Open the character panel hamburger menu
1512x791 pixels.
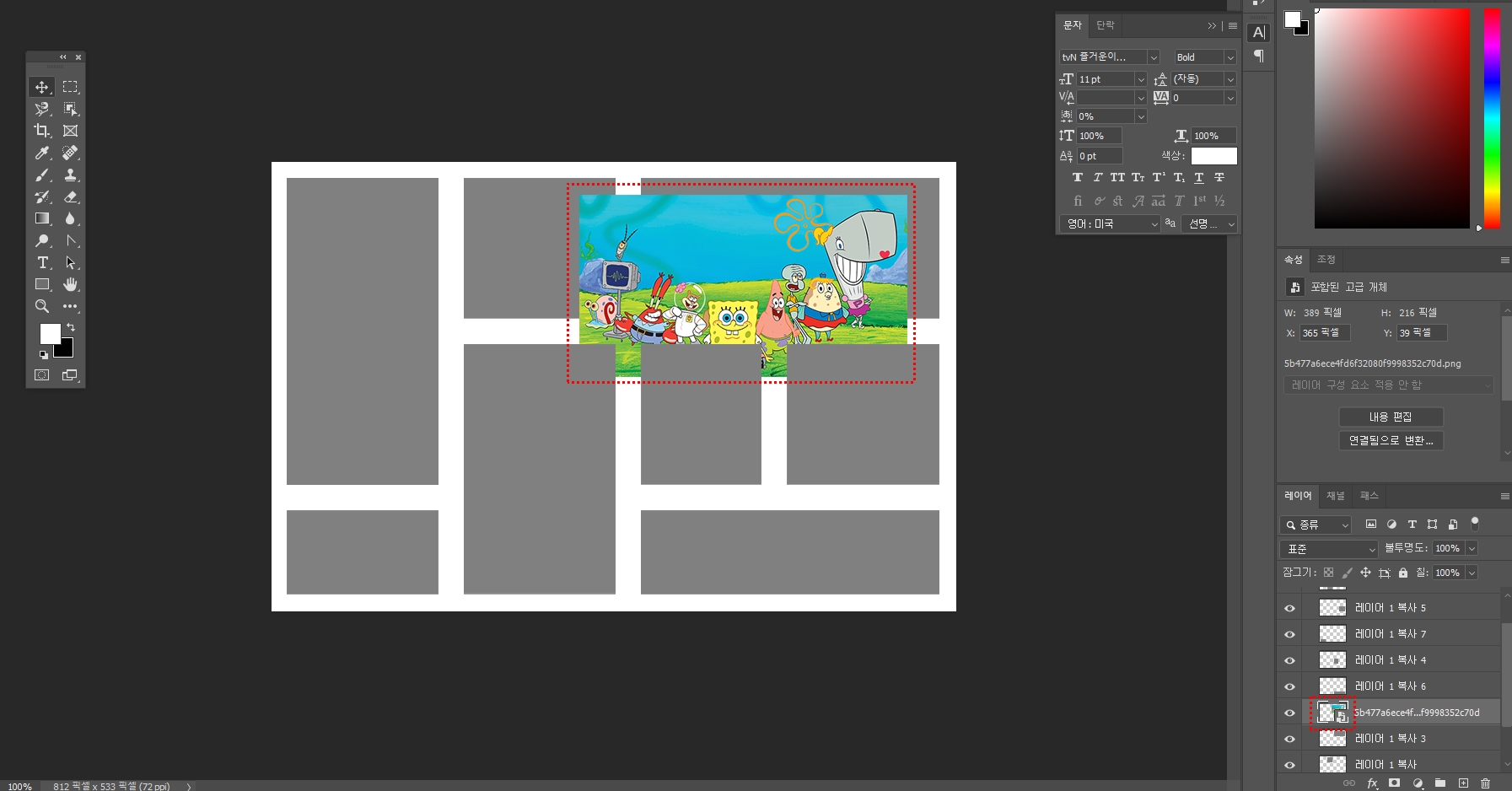(x=1233, y=26)
